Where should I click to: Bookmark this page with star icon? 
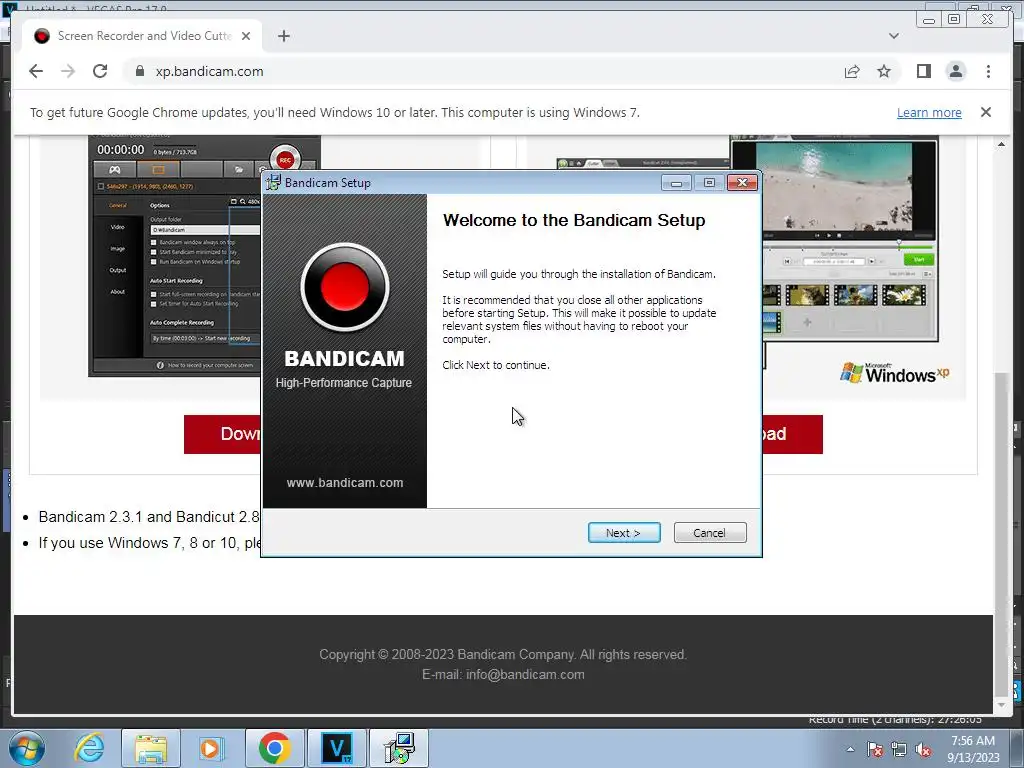(x=884, y=71)
